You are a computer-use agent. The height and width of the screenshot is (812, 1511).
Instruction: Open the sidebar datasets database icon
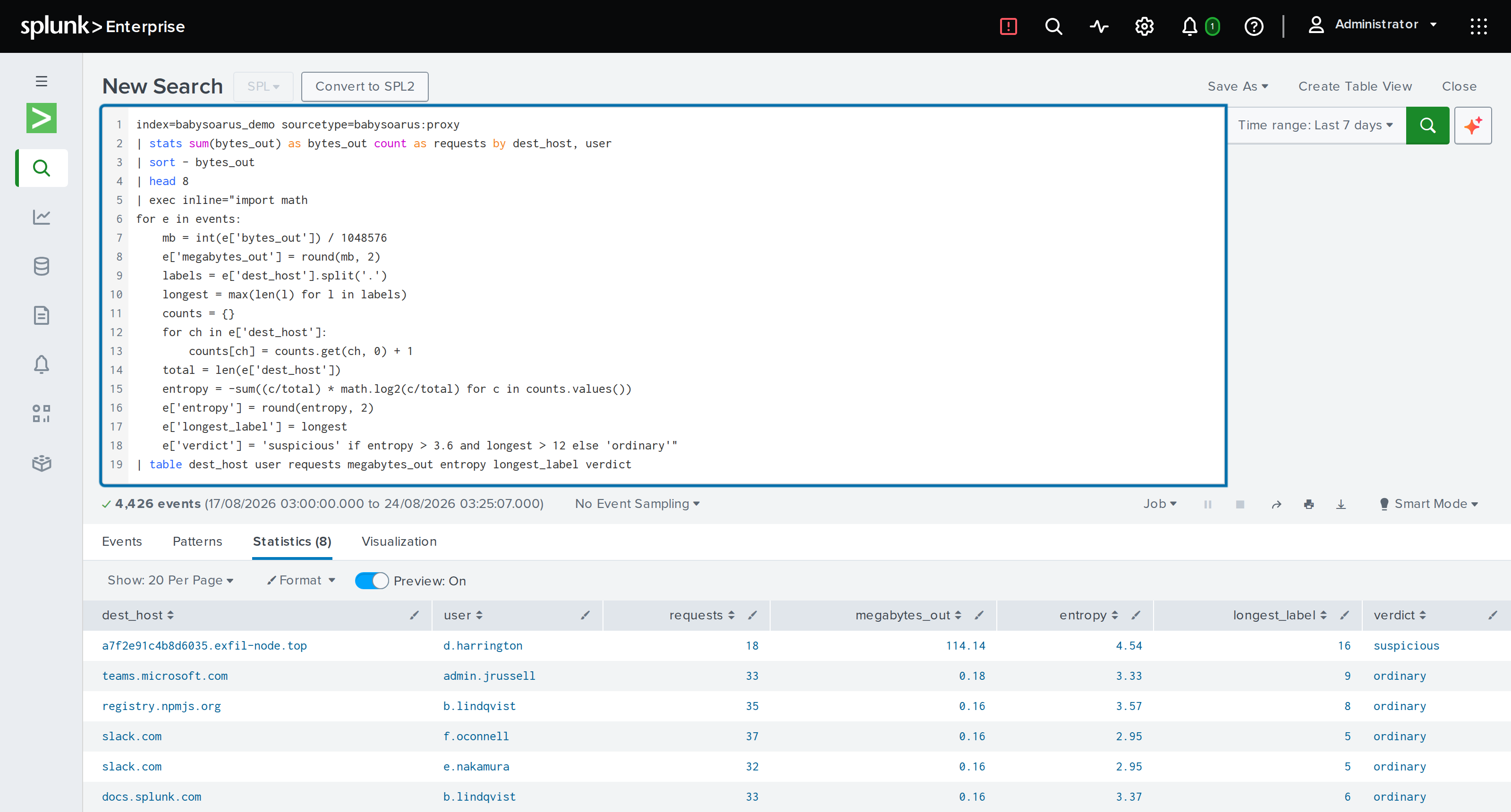[x=41, y=266]
